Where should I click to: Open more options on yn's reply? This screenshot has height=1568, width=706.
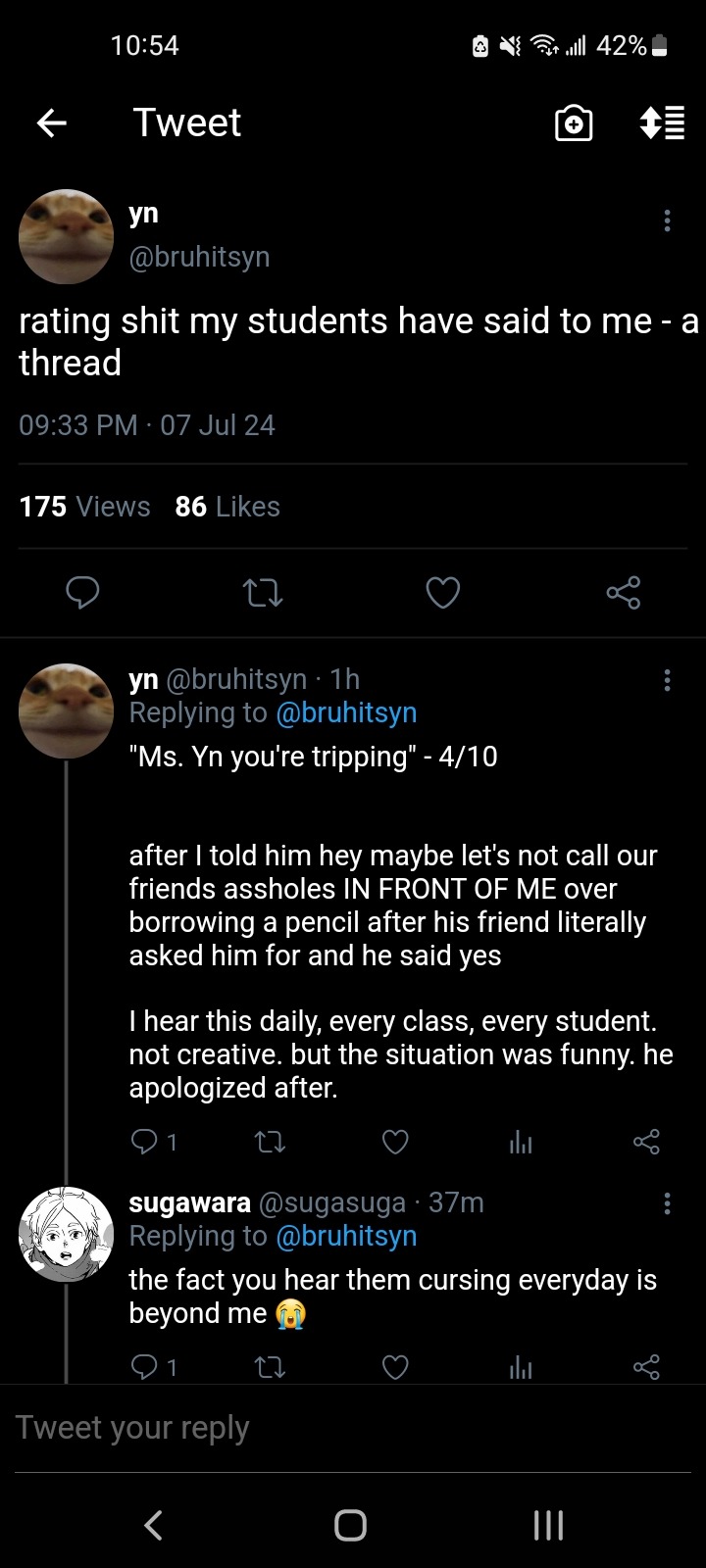pos(667,680)
